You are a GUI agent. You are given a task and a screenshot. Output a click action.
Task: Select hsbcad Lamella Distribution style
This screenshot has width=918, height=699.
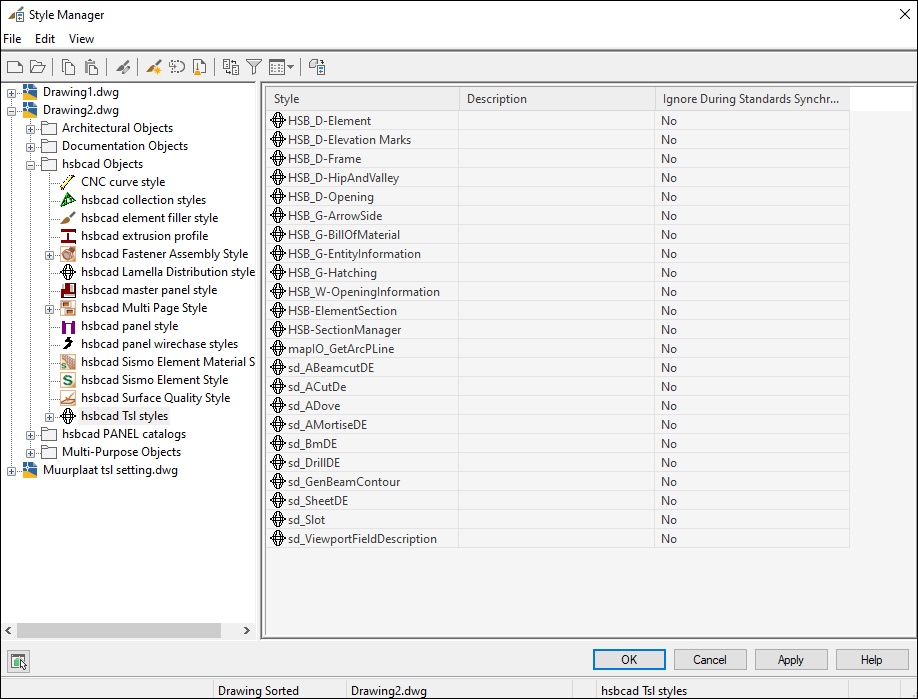pos(168,272)
